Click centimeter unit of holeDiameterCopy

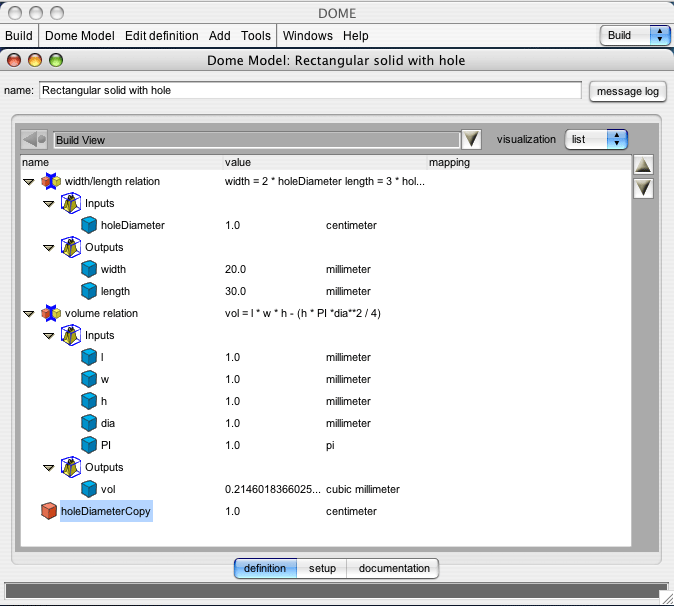(351, 511)
